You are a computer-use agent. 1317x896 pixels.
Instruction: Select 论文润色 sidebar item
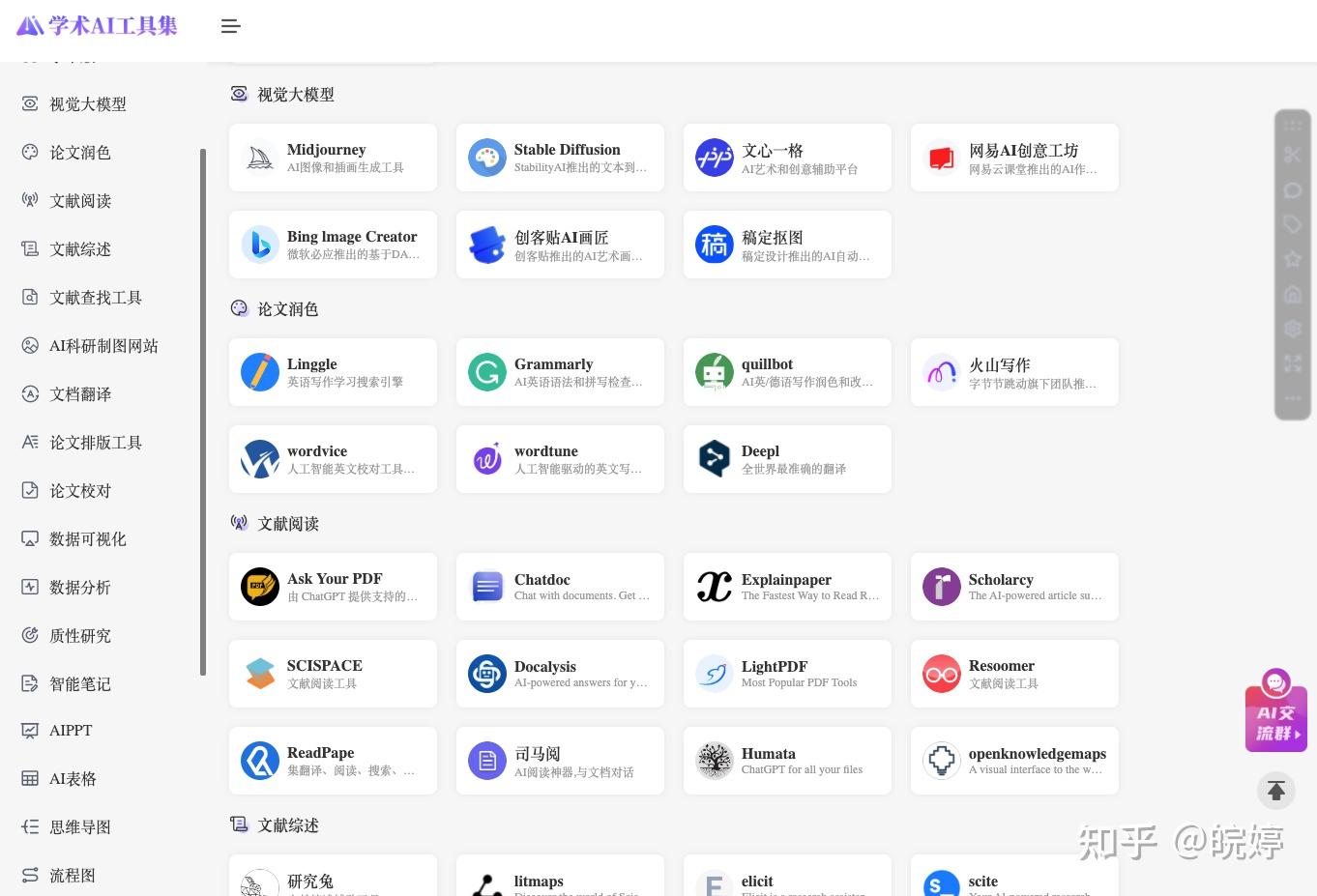coord(79,152)
